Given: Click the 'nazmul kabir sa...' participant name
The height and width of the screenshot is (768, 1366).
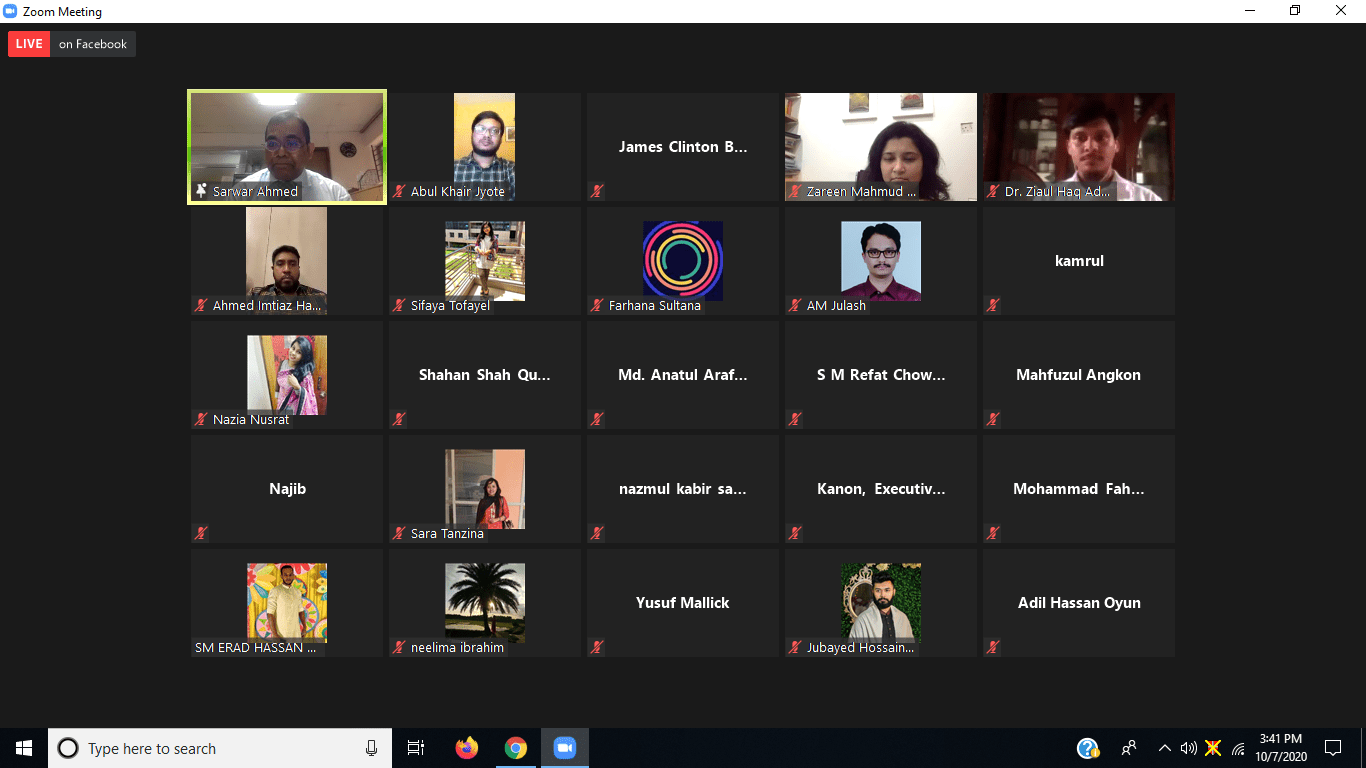Looking at the screenshot, I should pos(683,489).
